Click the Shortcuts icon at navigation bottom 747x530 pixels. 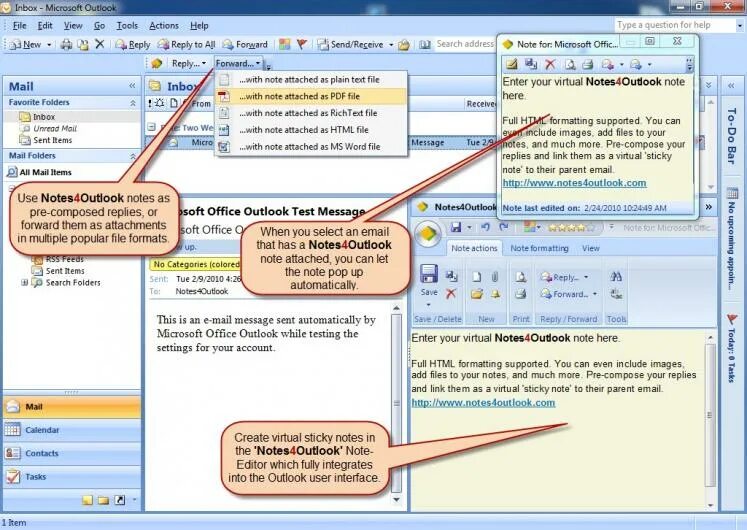pos(120,500)
